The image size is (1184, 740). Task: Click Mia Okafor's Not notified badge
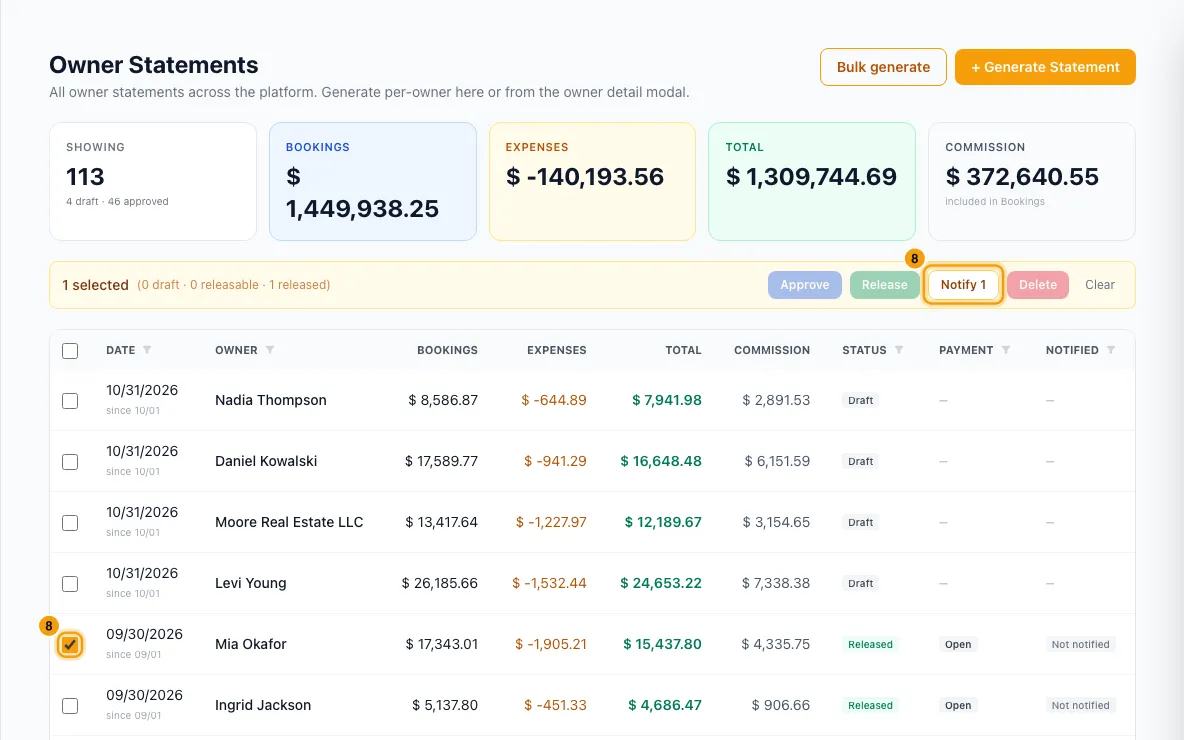[x=1081, y=645]
